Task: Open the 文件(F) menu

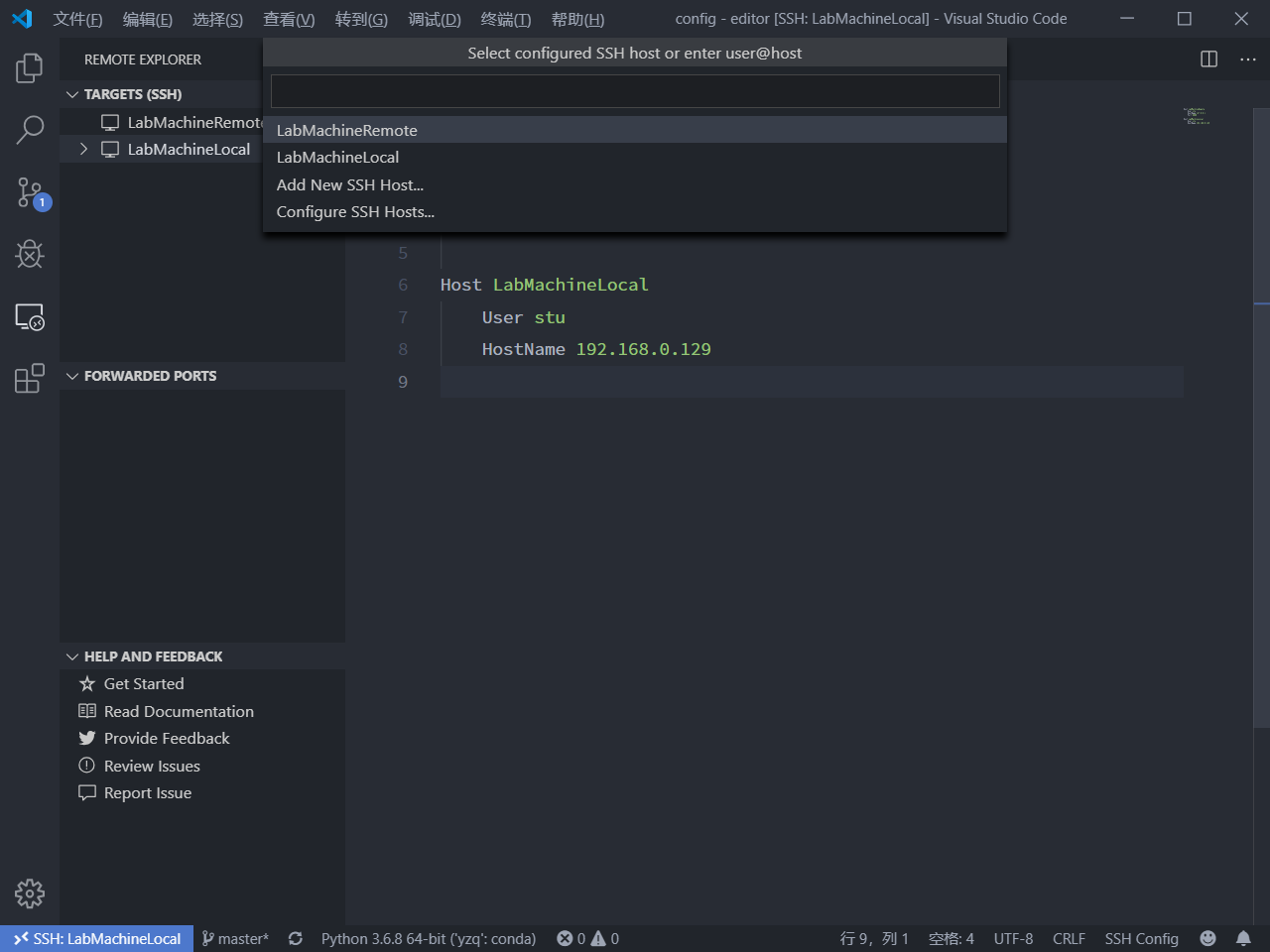Action: 77,19
